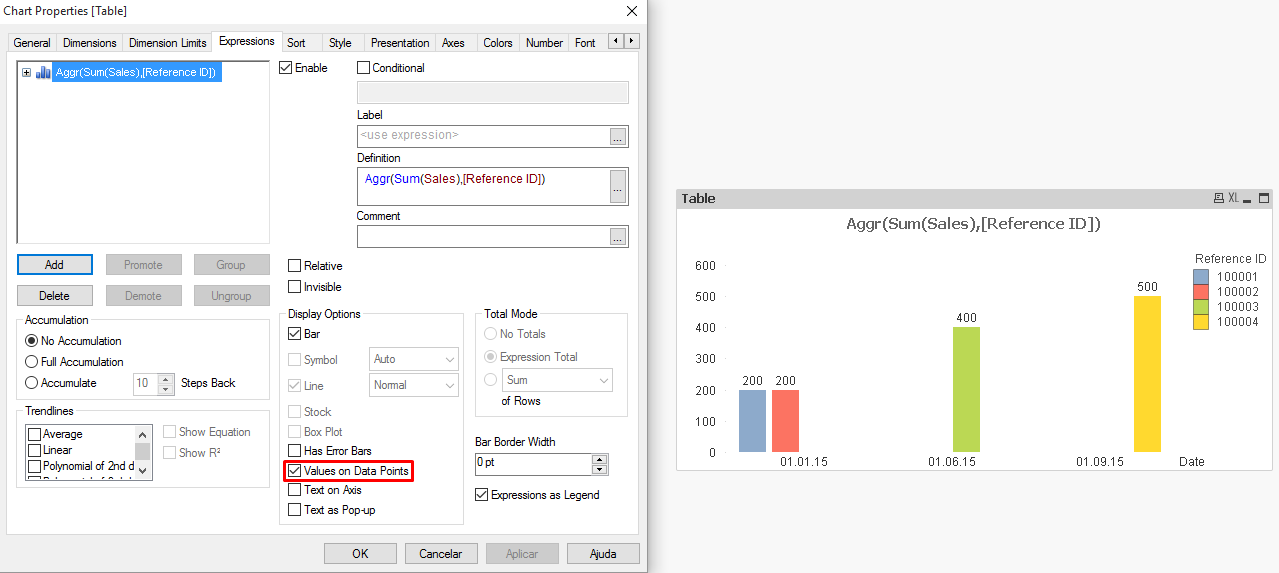Click the red 100002 legend swatch
Viewport: 1279px width, 573px height.
pos(1201,292)
